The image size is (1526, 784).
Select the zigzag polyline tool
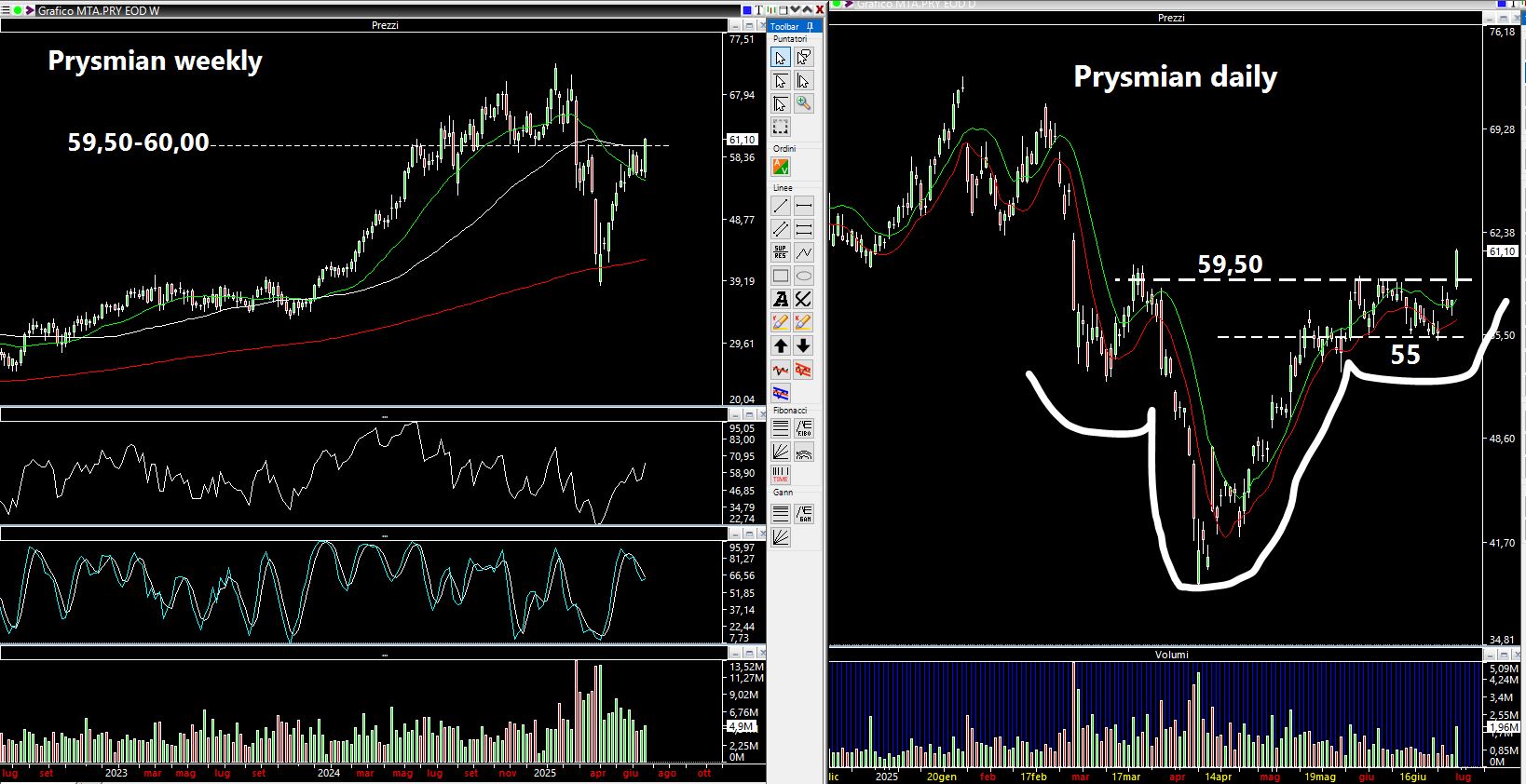[803, 252]
